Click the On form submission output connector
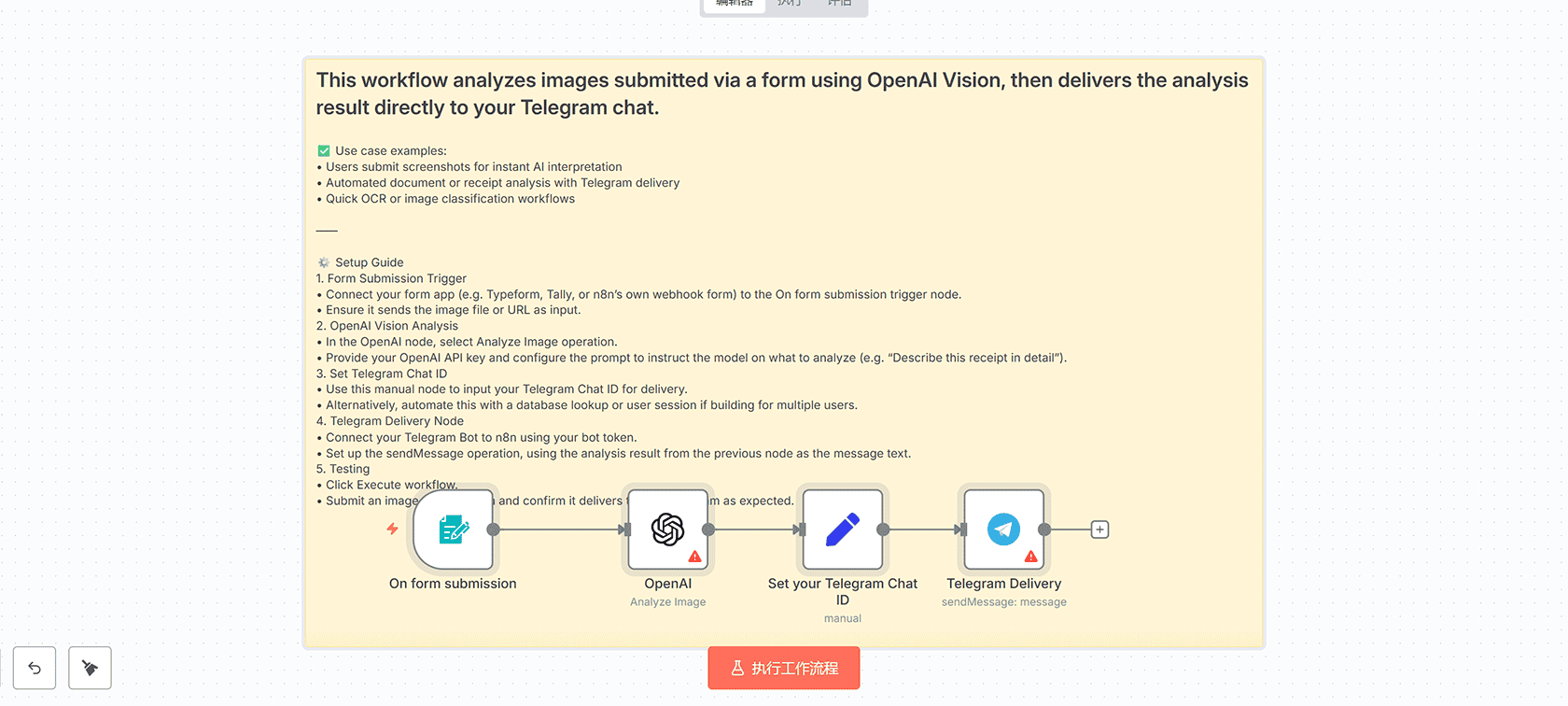The width and height of the screenshot is (1568, 706). click(x=494, y=529)
